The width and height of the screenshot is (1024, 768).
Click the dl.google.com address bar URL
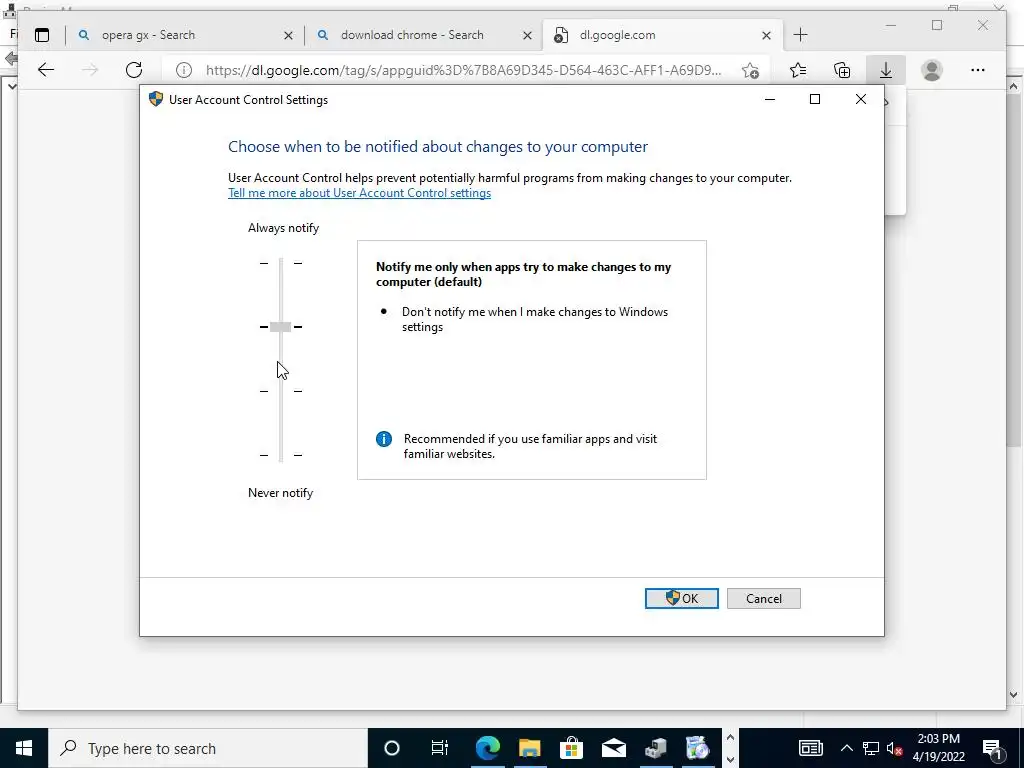pos(464,70)
